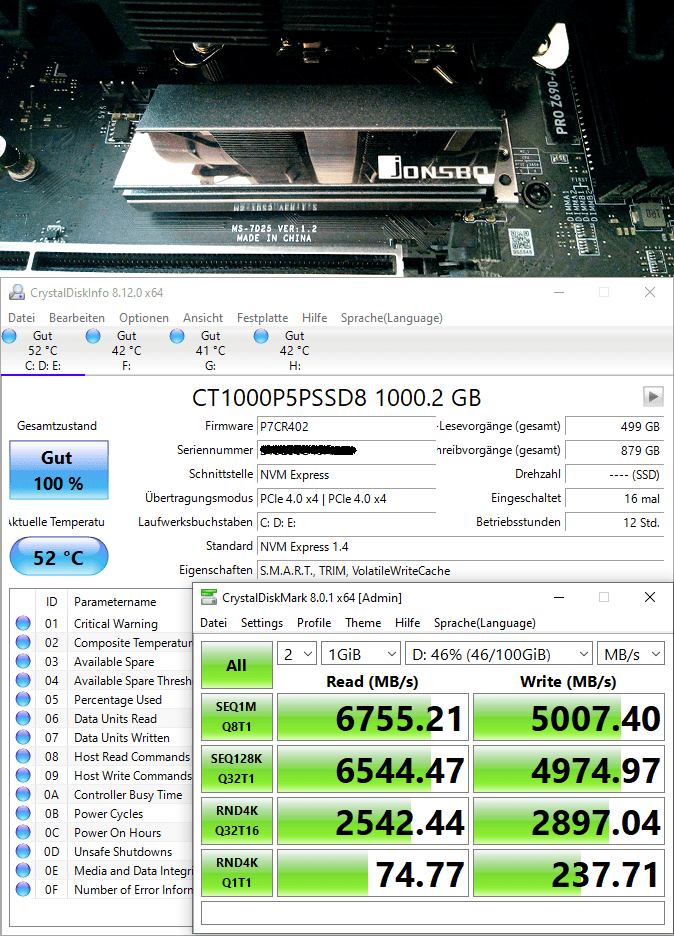Start all benchmarks with the All button

[x=237, y=665]
